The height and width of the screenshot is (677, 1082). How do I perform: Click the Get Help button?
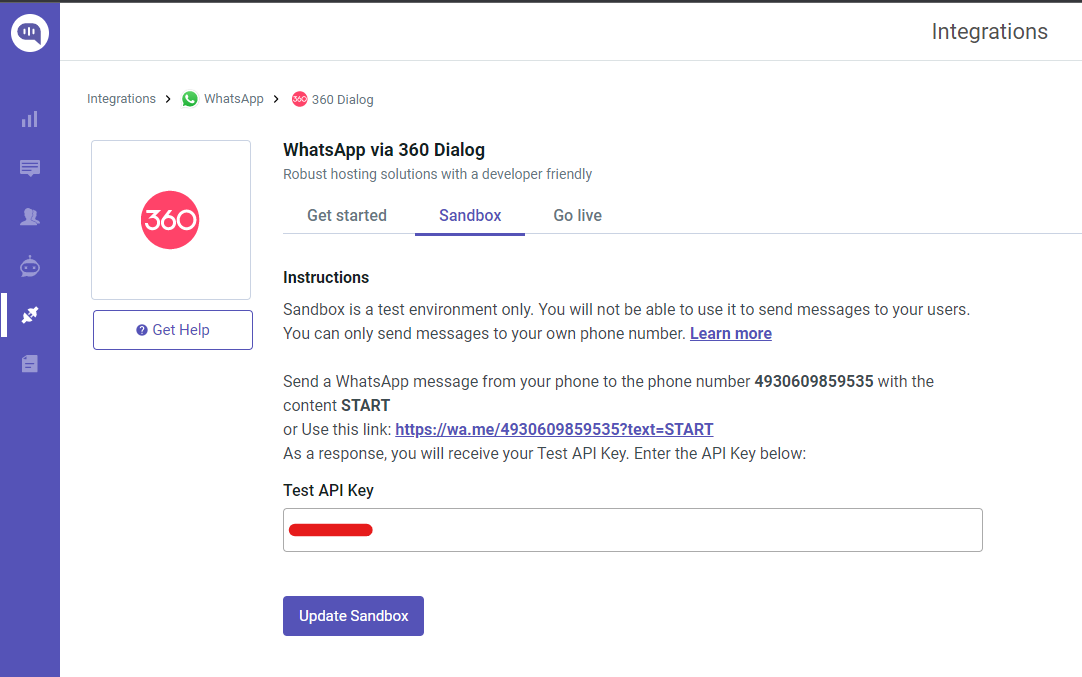click(173, 330)
